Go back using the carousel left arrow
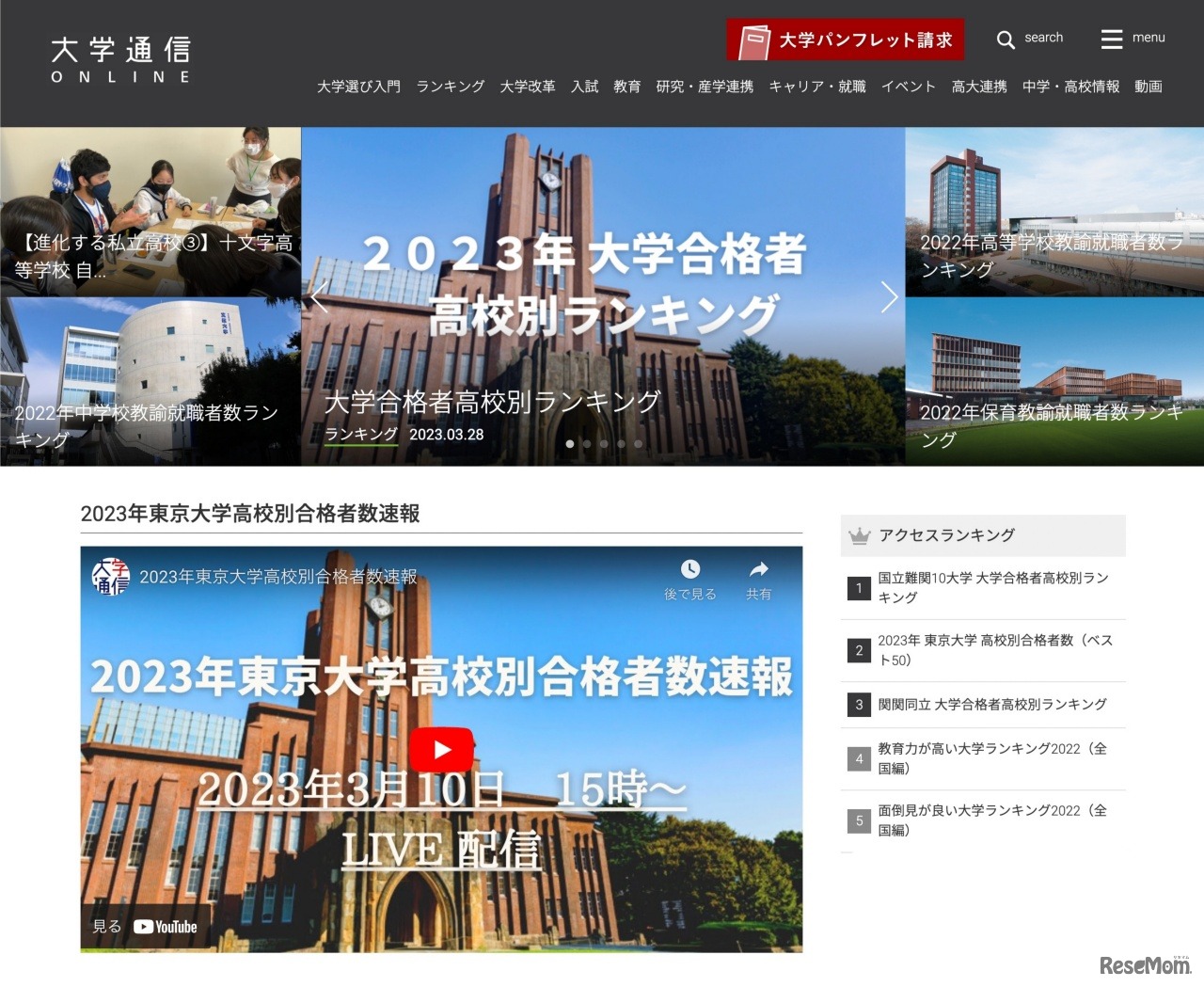This screenshot has width=1204, height=987. pyautogui.click(x=320, y=296)
